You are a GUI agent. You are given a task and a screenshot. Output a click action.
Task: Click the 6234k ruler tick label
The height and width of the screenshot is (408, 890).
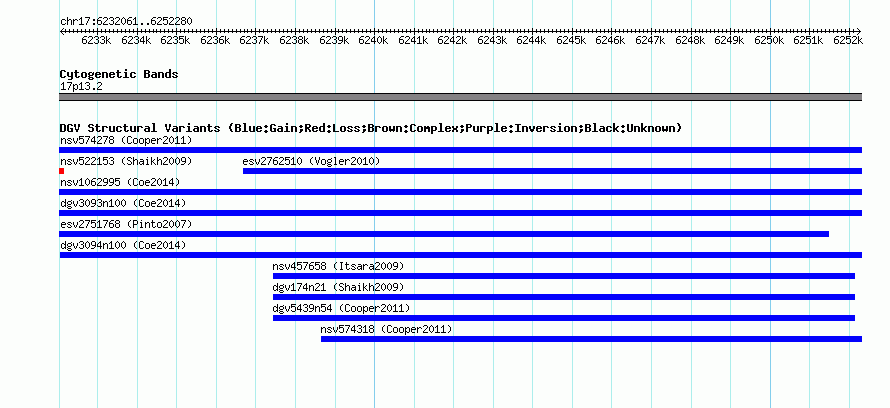pyautogui.click(x=136, y=41)
